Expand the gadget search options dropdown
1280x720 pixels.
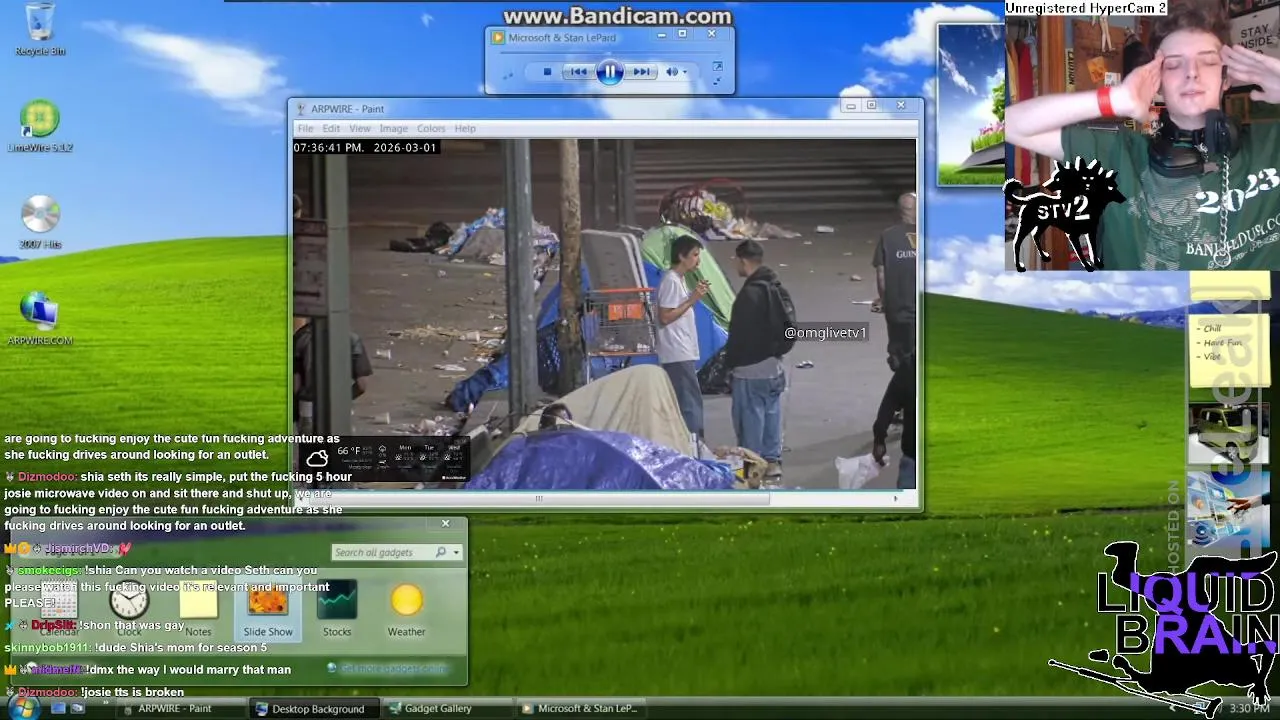point(456,552)
